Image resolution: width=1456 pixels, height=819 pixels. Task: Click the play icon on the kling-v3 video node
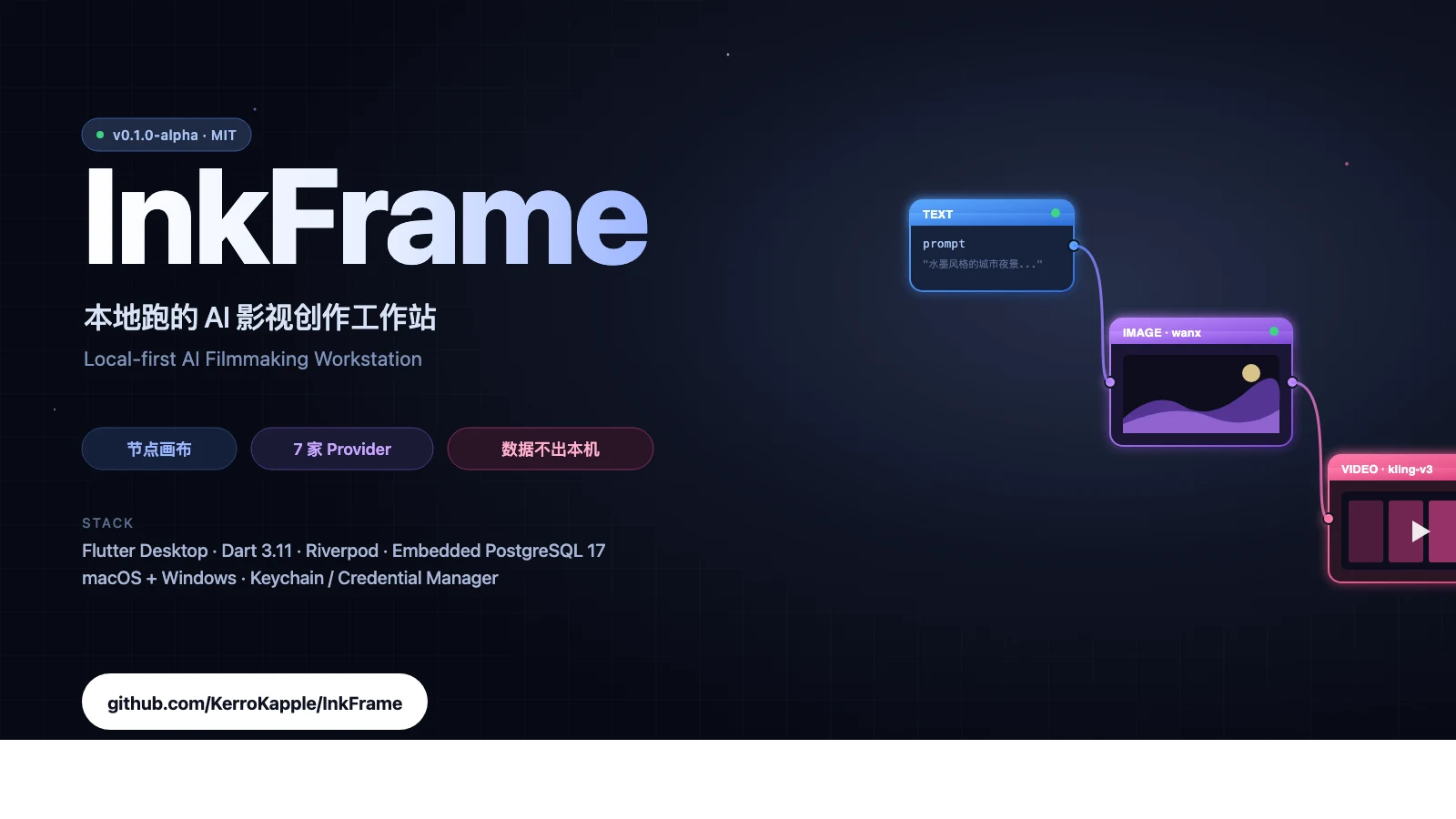[x=1419, y=532]
